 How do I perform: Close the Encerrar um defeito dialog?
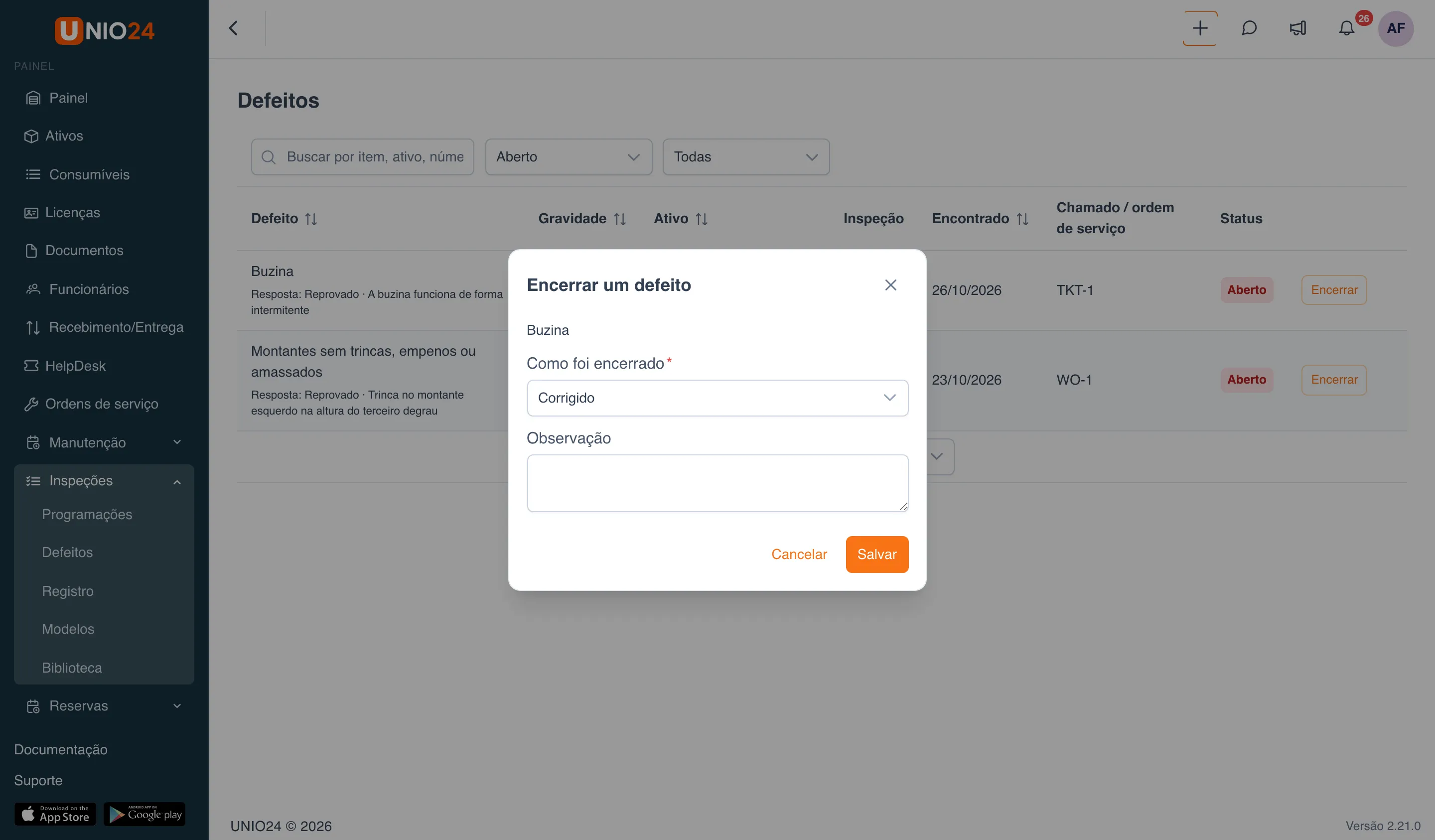click(x=890, y=285)
